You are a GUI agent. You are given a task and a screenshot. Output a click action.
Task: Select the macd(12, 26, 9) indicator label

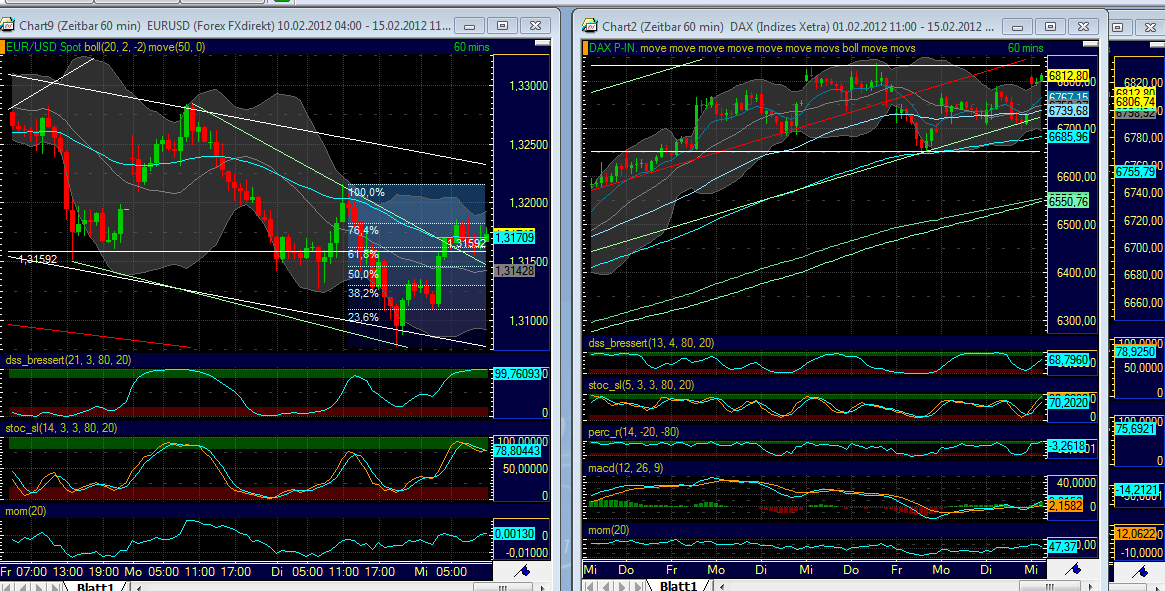(626, 468)
